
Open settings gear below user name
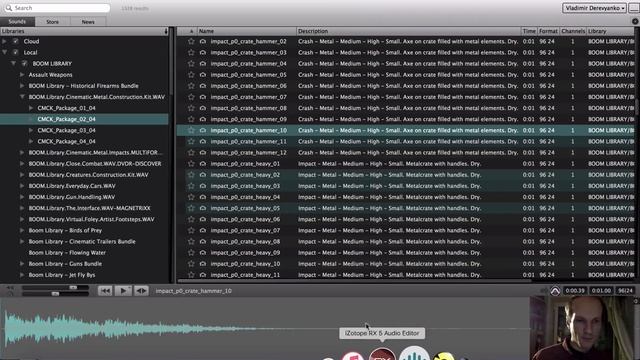coord(635,21)
